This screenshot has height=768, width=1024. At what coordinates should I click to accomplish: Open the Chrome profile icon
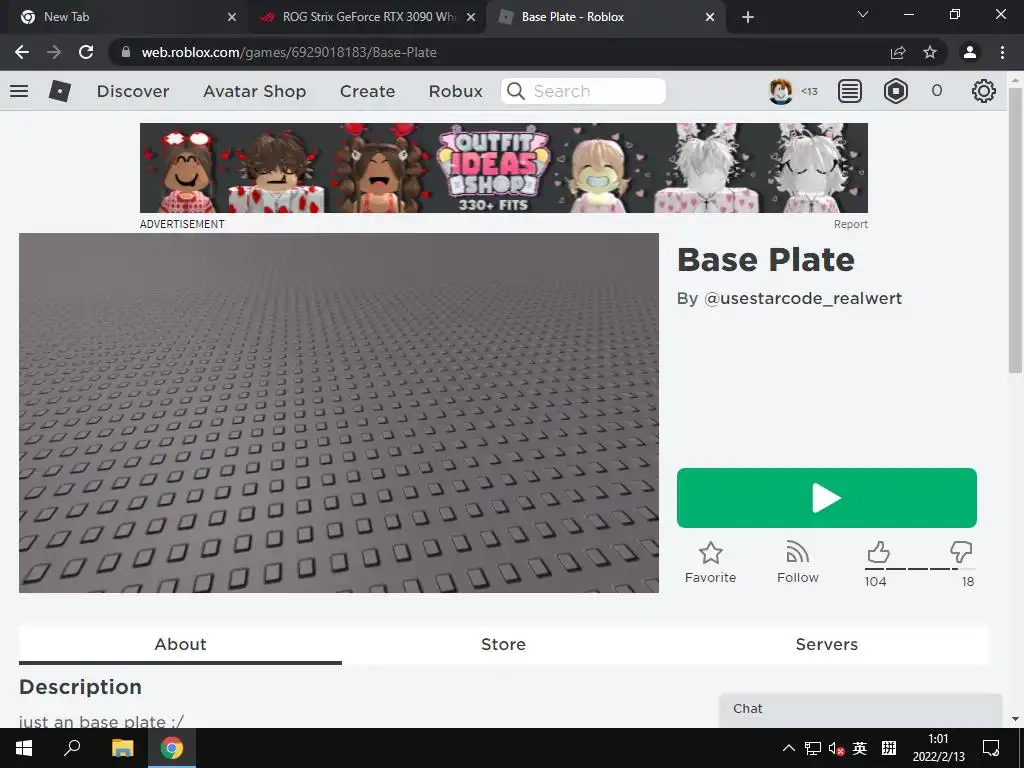tap(970, 52)
